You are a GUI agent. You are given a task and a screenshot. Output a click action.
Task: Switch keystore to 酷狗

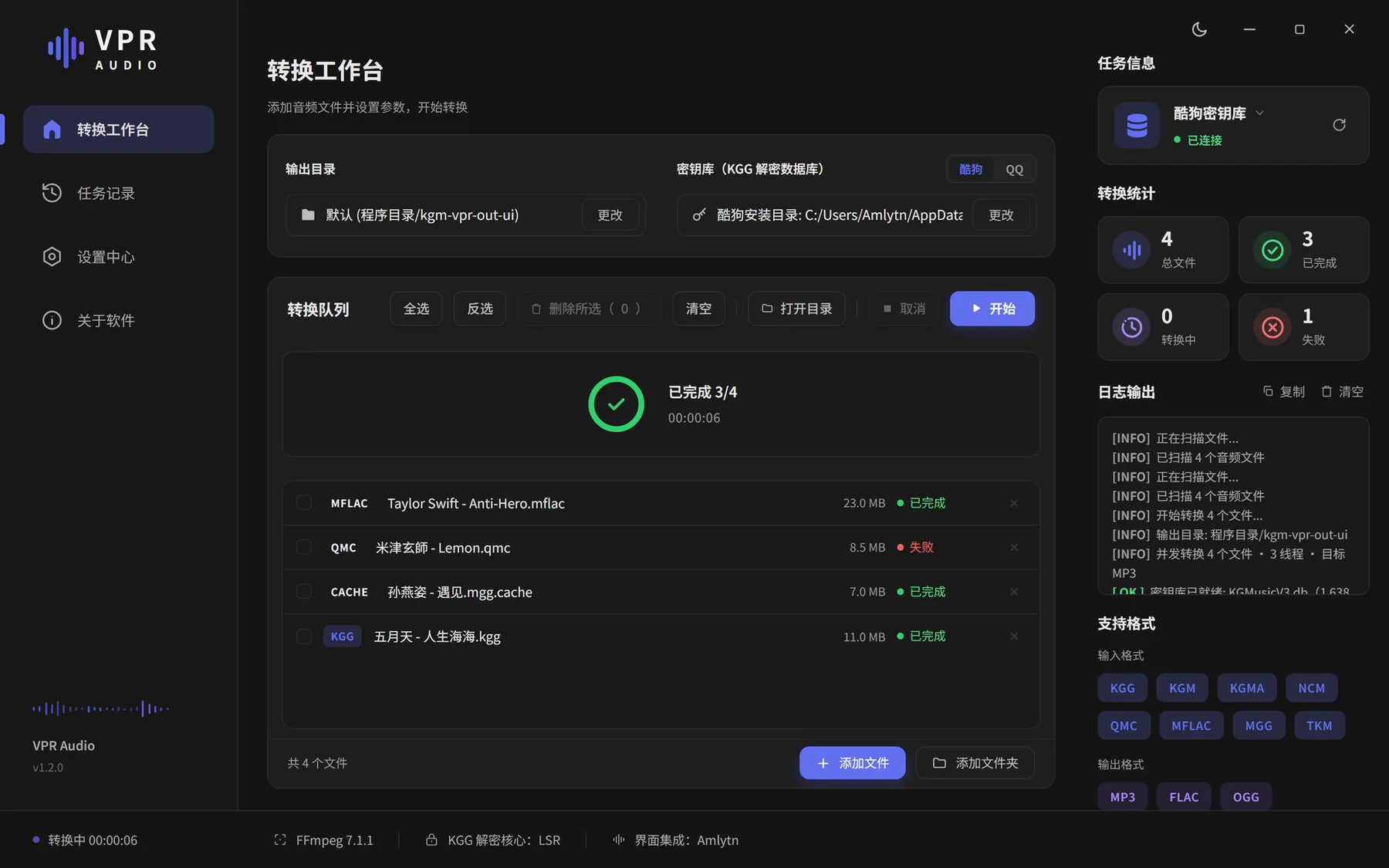[971, 169]
